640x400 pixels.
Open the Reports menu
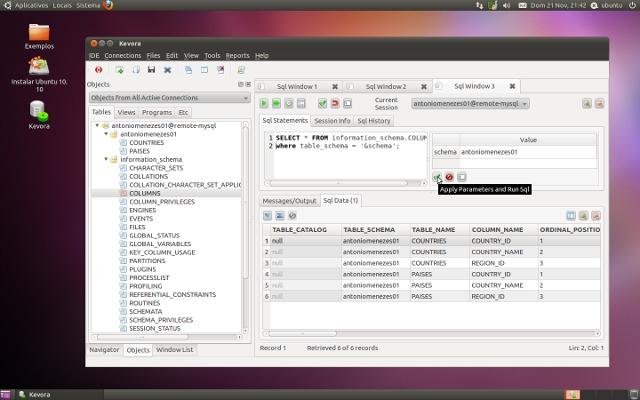[x=237, y=56]
